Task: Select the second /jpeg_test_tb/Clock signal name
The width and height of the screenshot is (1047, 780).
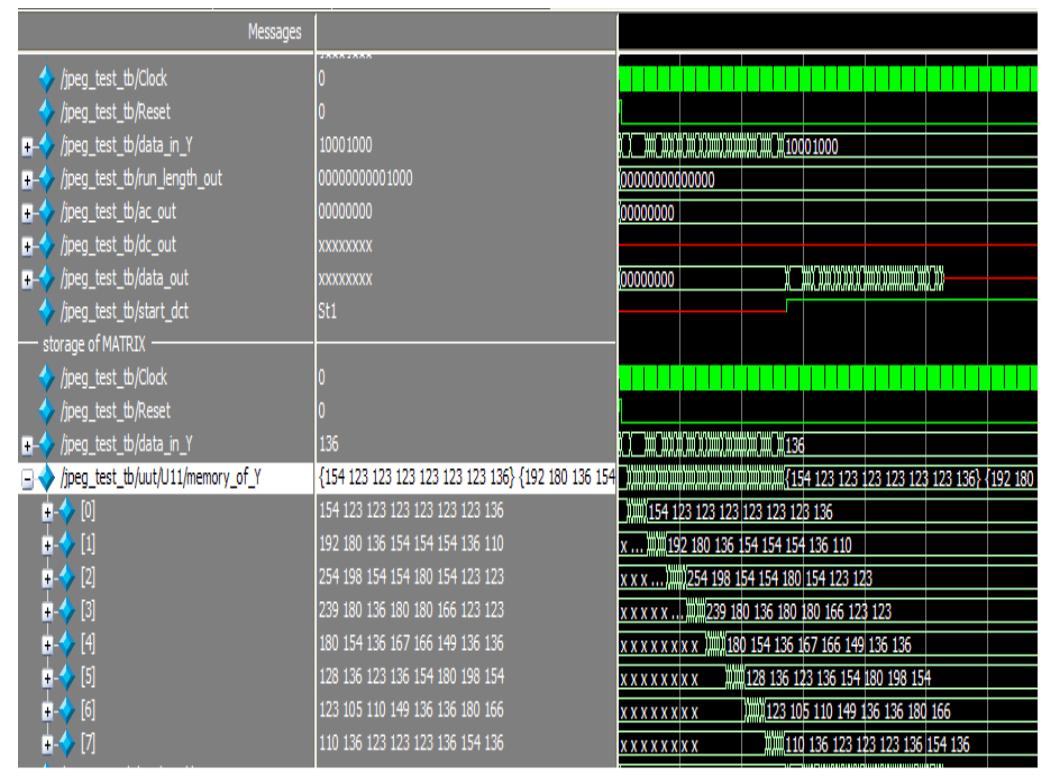Action: (x=114, y=378)
